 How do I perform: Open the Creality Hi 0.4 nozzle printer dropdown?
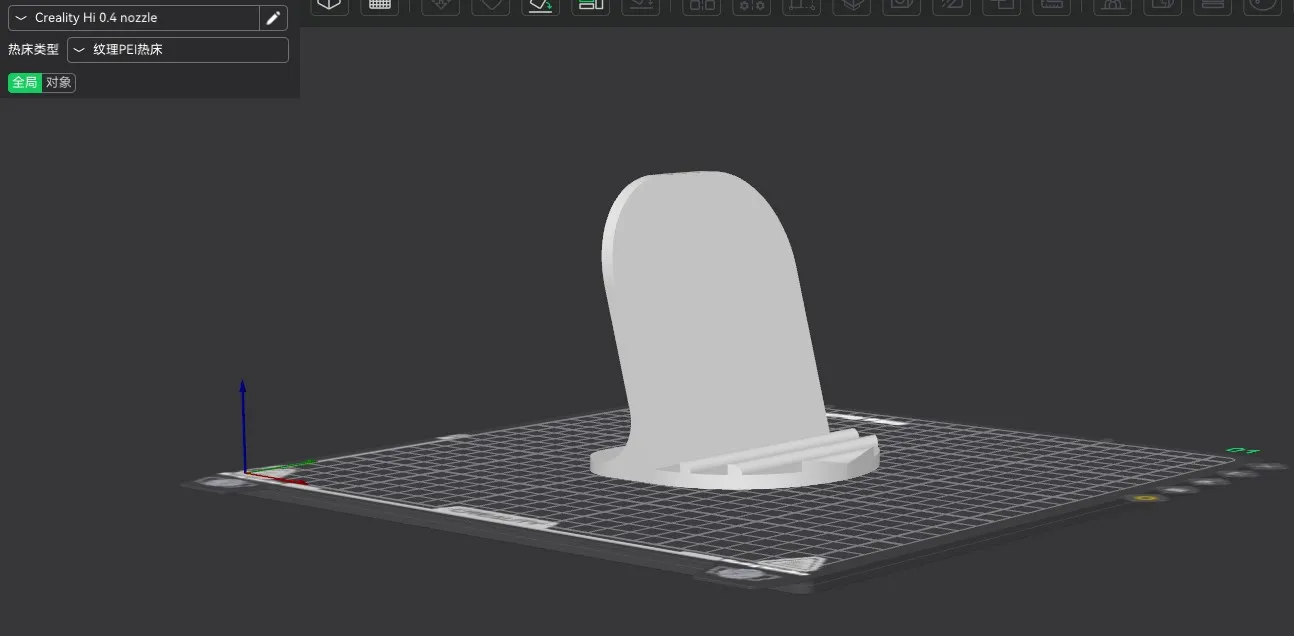point(133,18)
